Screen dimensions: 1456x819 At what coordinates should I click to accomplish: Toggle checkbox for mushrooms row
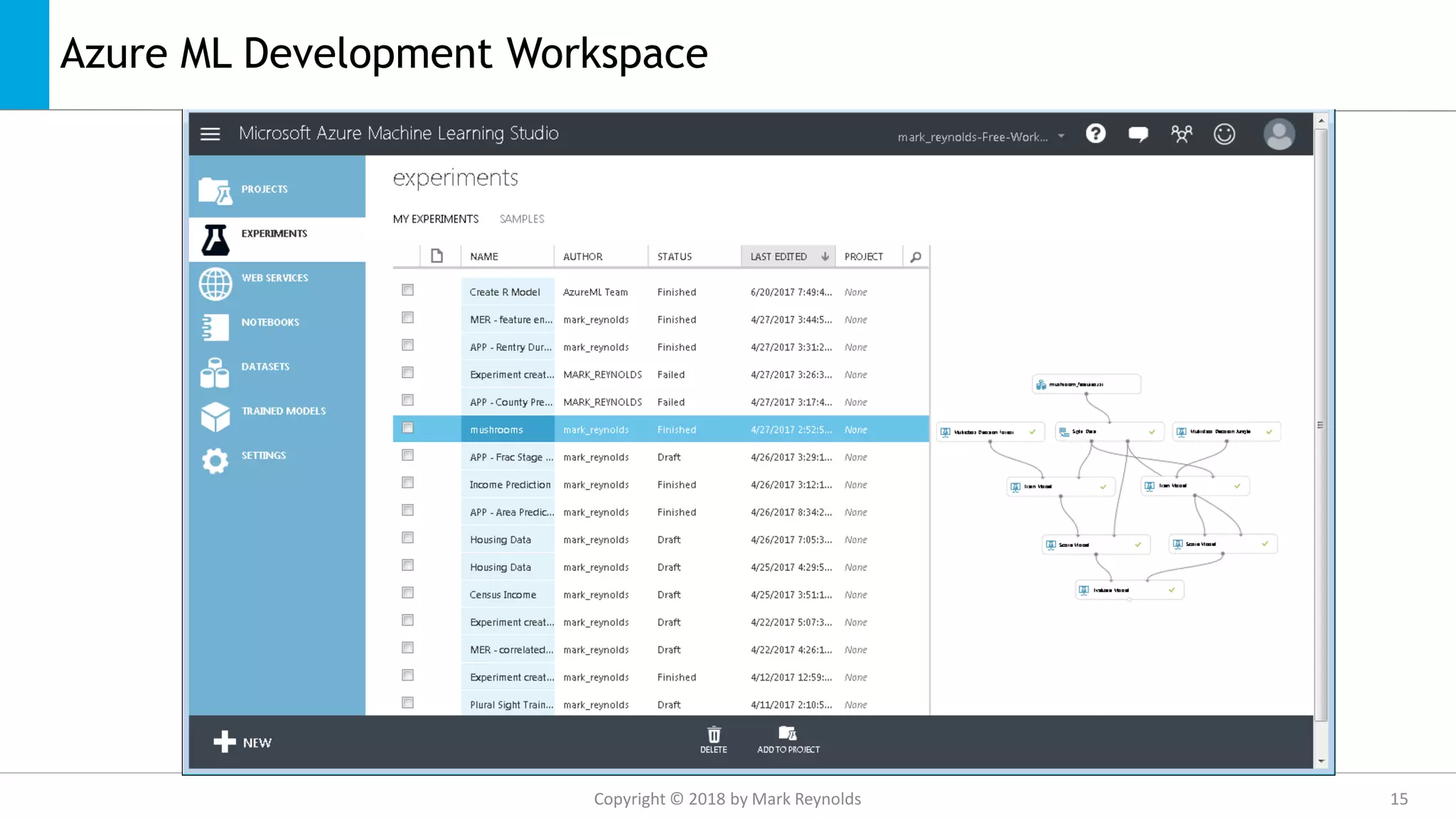pos(407,428)
